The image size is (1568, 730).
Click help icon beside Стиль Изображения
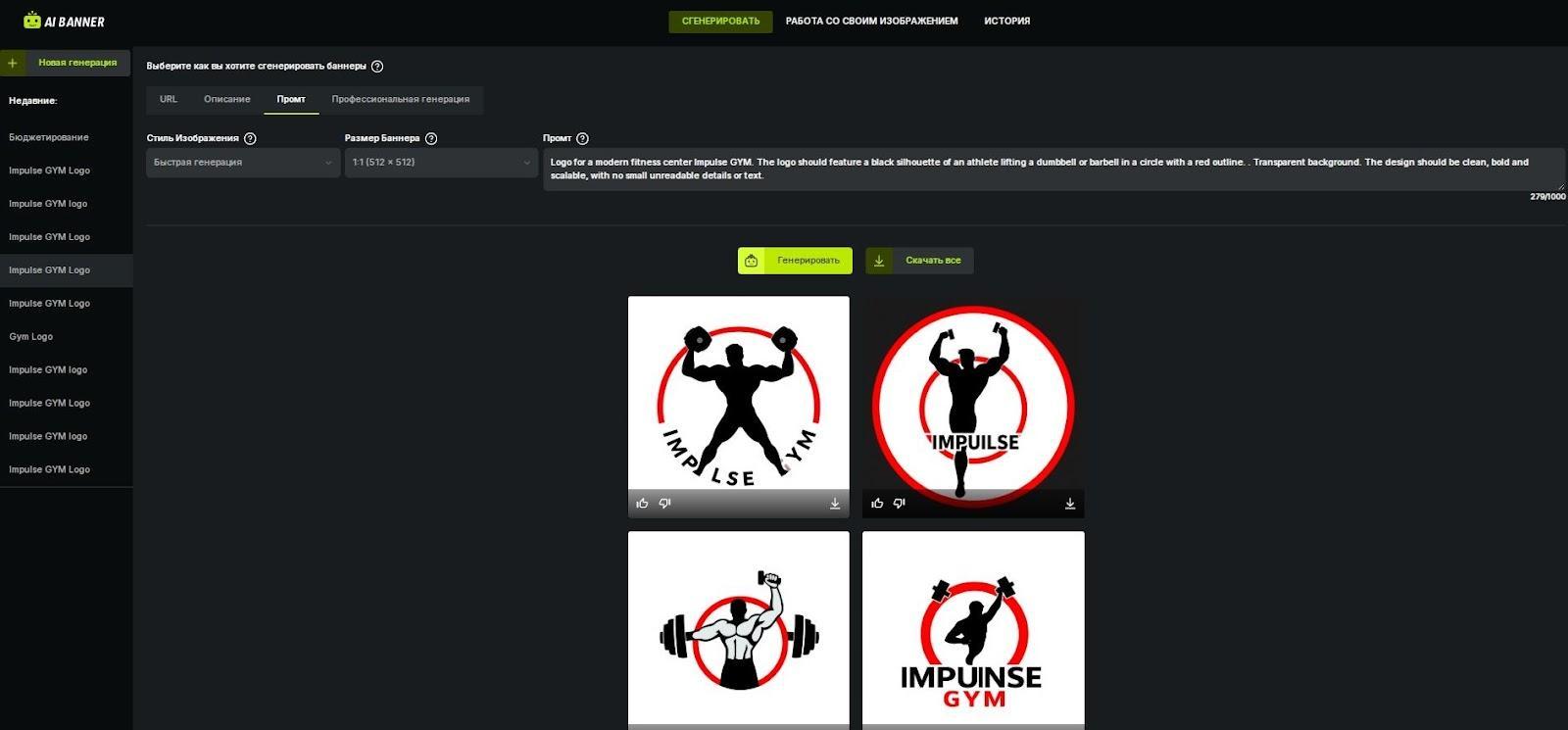(250, 139)
